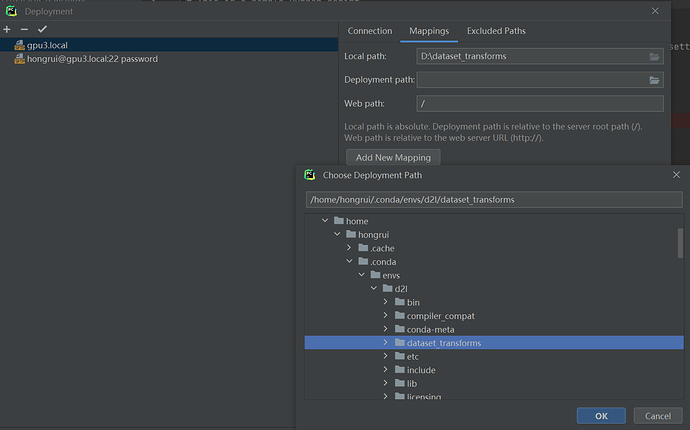Collapse the home folder node

point(325,221)
